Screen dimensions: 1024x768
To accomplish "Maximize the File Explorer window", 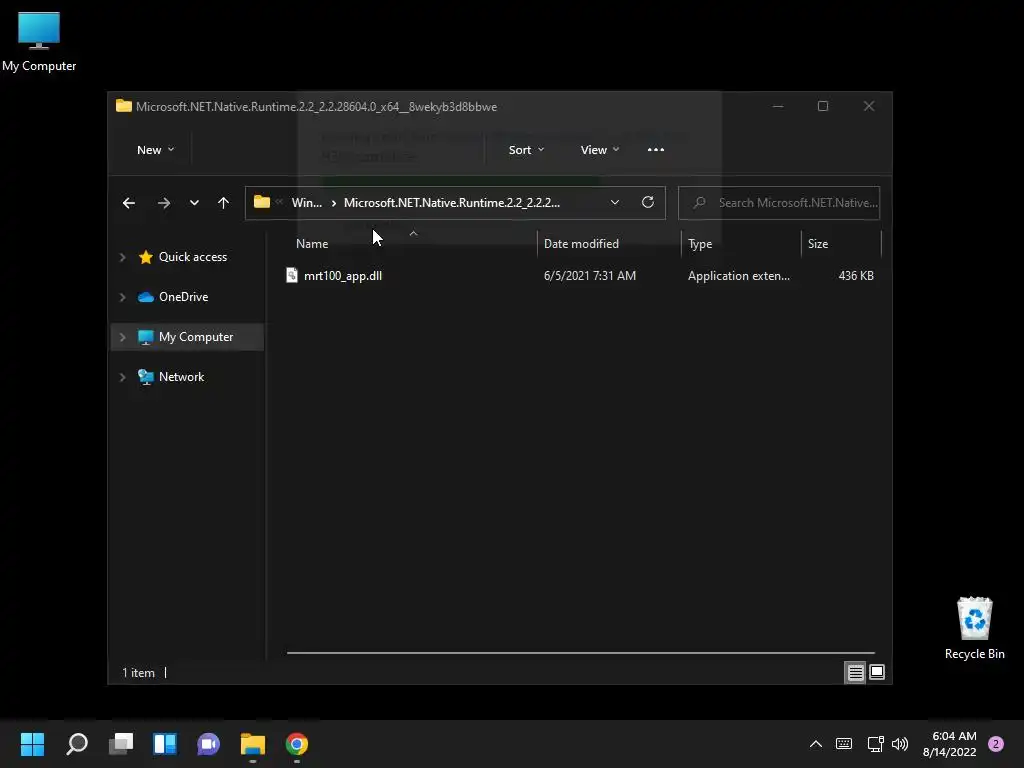I will pyautogui.click(x=823, y=106).
